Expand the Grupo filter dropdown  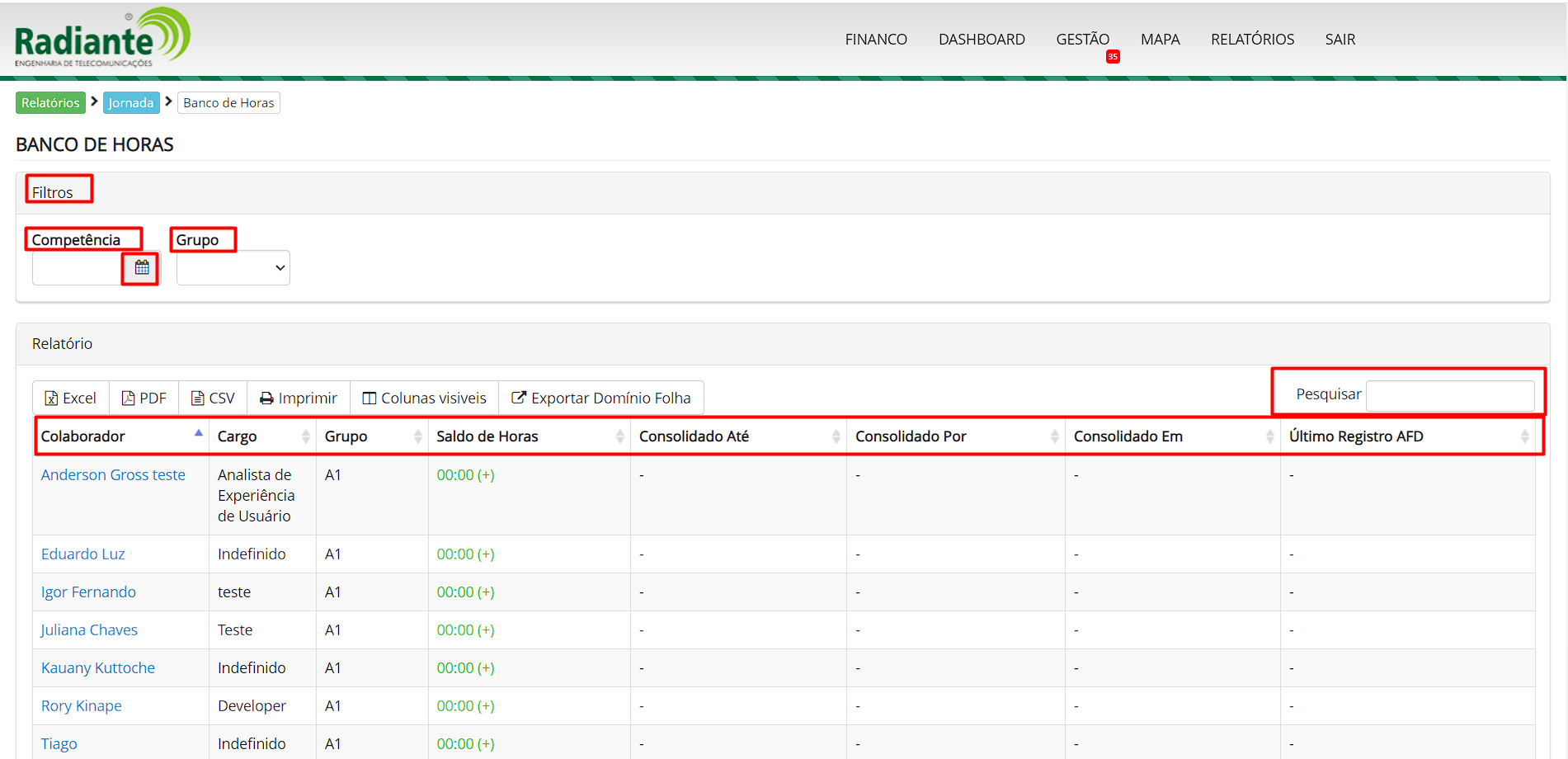point(233,268)
